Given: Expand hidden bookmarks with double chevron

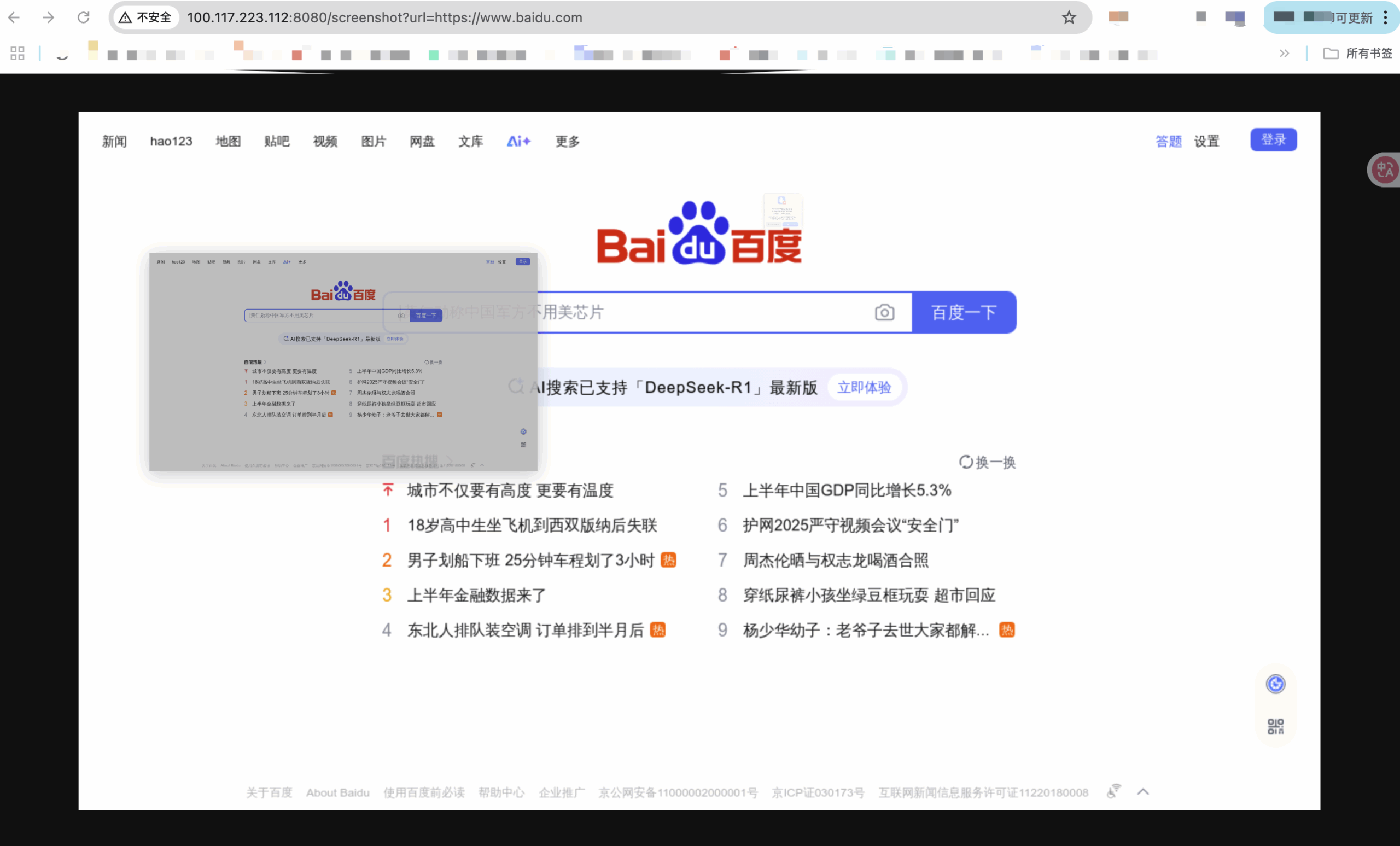Looking at the screenshot, I should (1284, 54).
